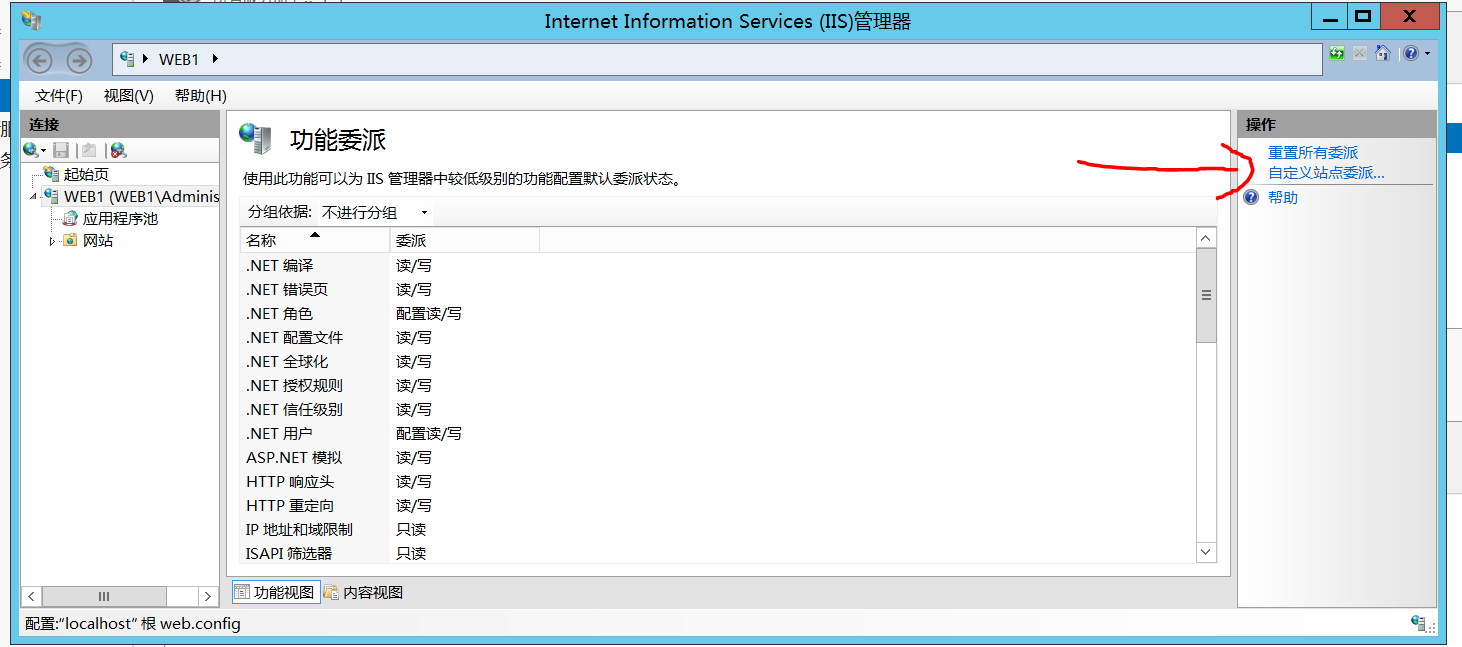Click the 重置所有委派 link
Viewport: 1462px width, 647px height.
[1313, 153]
